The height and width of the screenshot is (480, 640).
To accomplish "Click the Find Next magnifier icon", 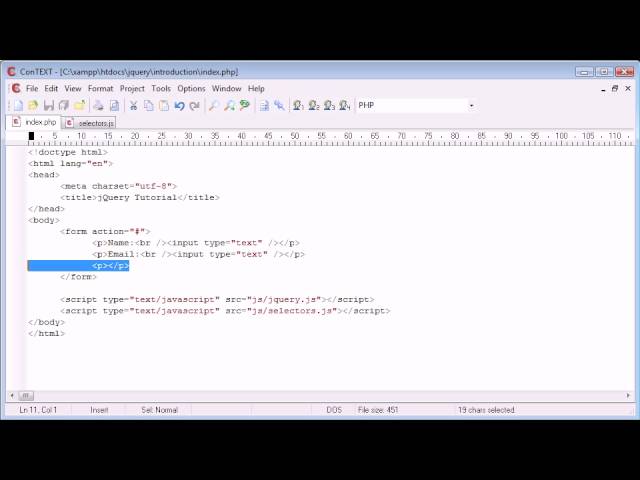I will (229, 106).
